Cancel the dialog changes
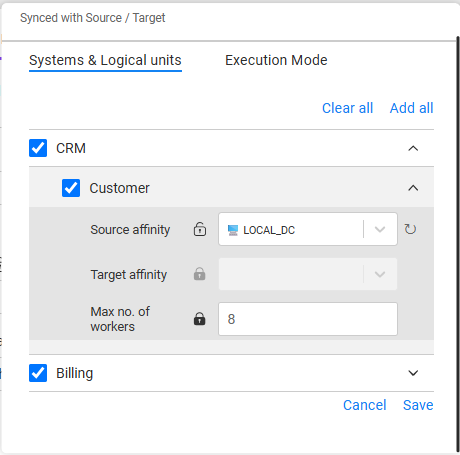 pos(365,405)
